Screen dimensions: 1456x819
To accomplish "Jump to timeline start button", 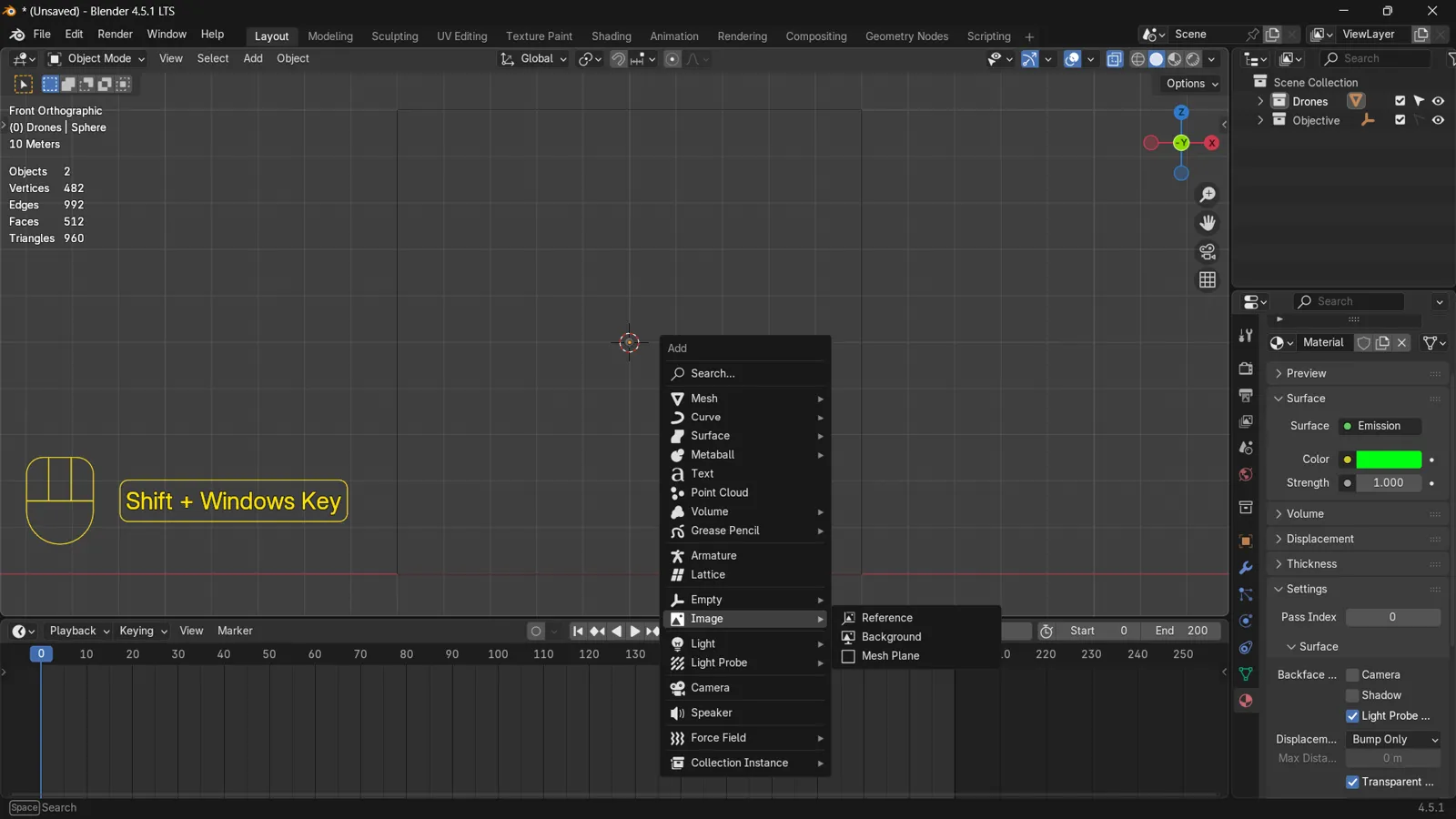I will 578,631.
